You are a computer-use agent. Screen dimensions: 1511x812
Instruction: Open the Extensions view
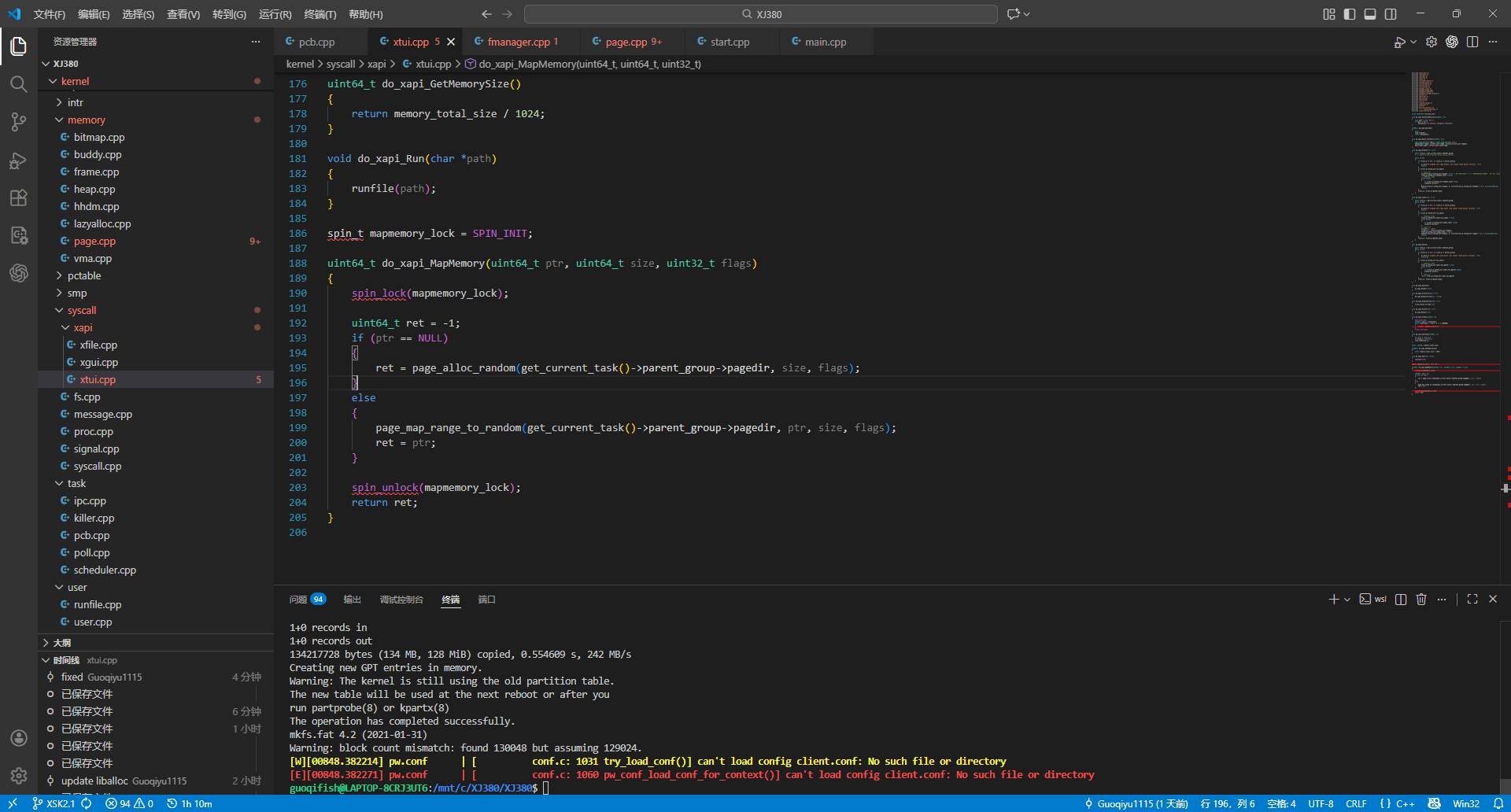tap(19, 198)
